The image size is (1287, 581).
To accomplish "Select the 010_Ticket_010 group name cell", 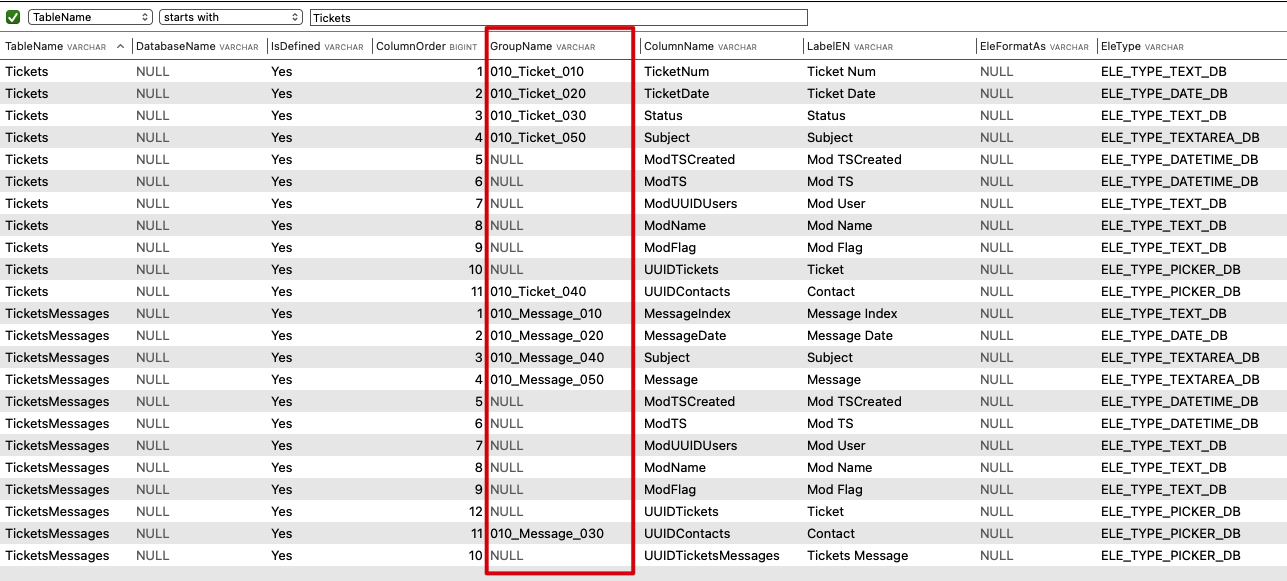I will tap(537, 72).
